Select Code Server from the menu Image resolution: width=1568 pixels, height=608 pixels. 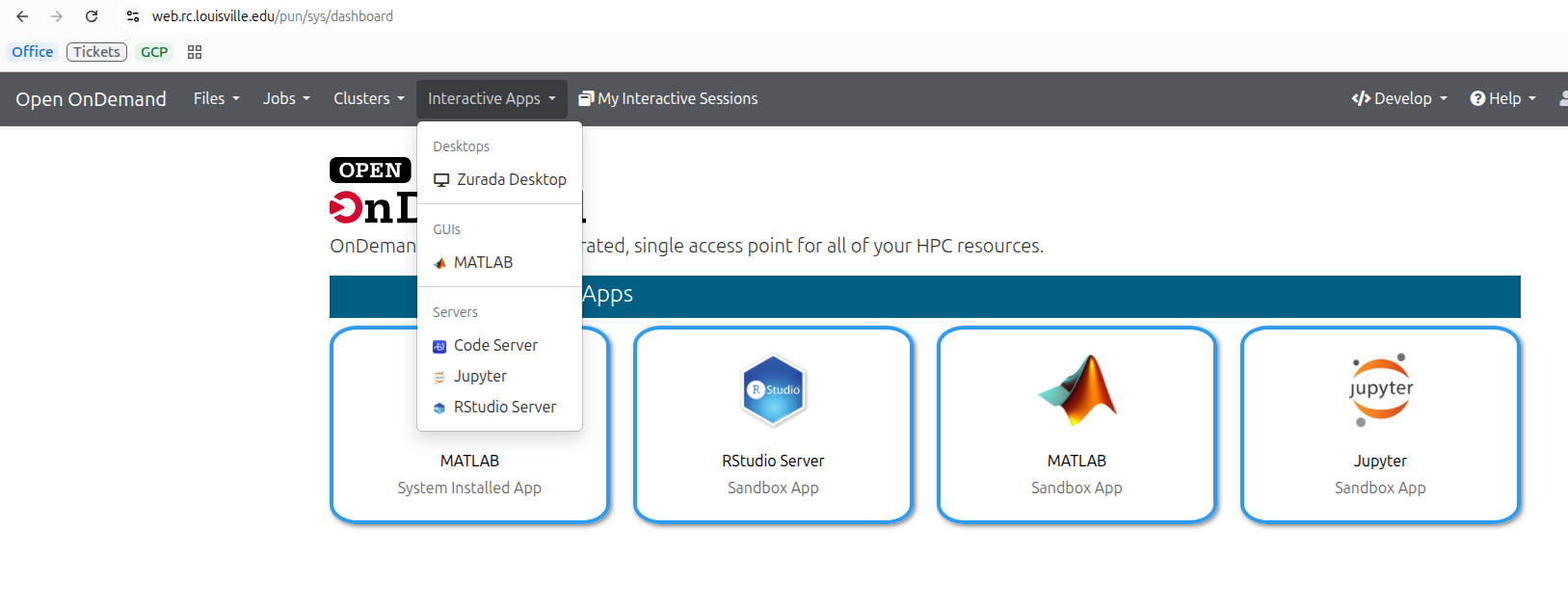499,345
